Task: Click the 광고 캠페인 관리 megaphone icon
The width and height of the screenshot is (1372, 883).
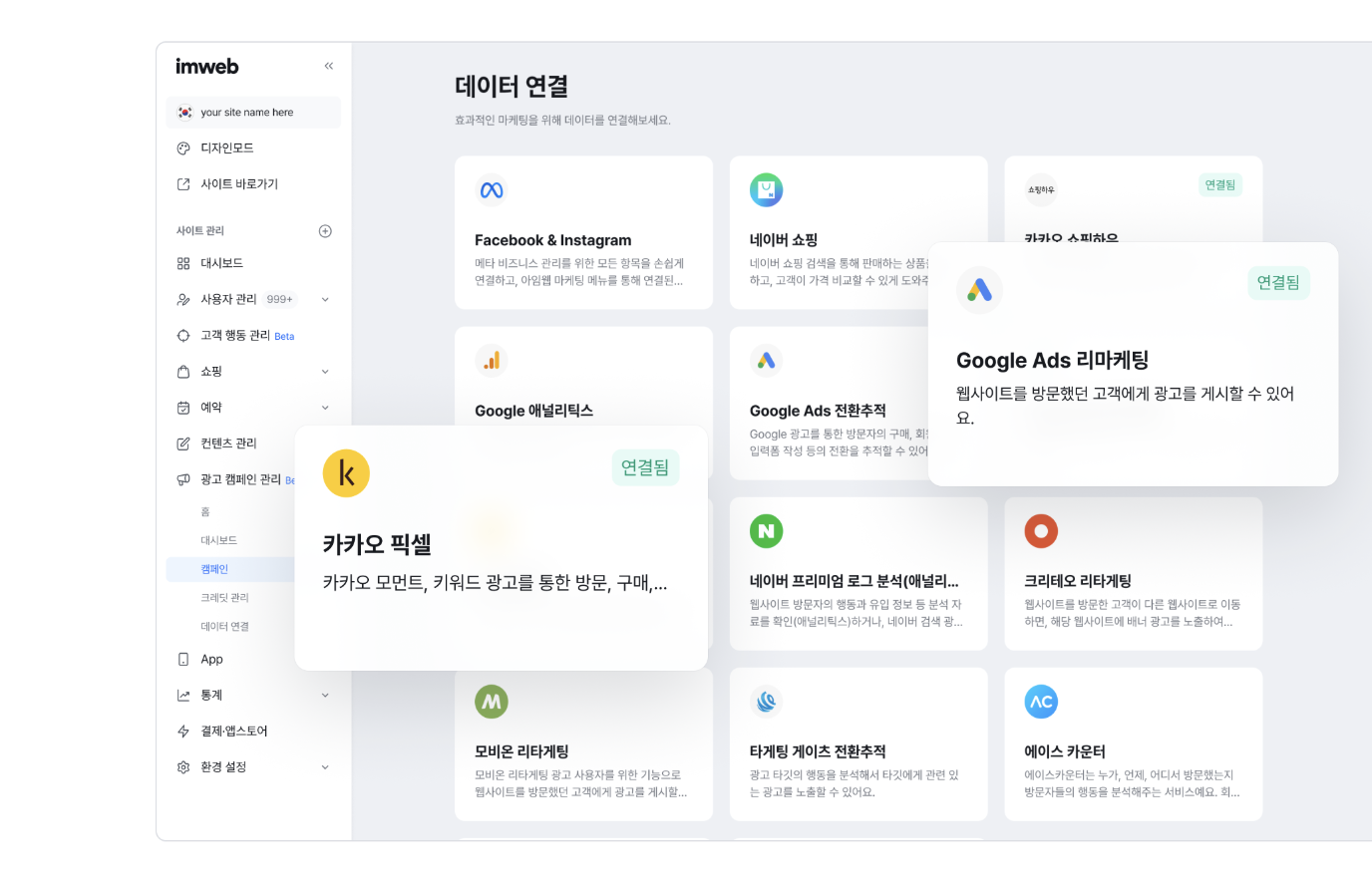Action: 183,479
